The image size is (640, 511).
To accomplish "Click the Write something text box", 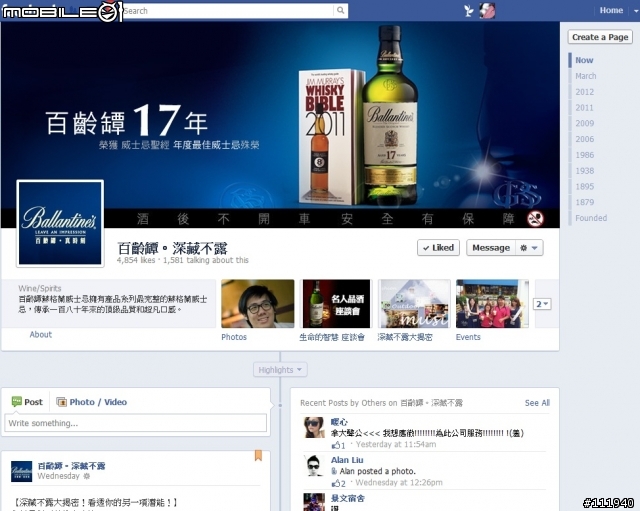I will click(x=136, y=423).
